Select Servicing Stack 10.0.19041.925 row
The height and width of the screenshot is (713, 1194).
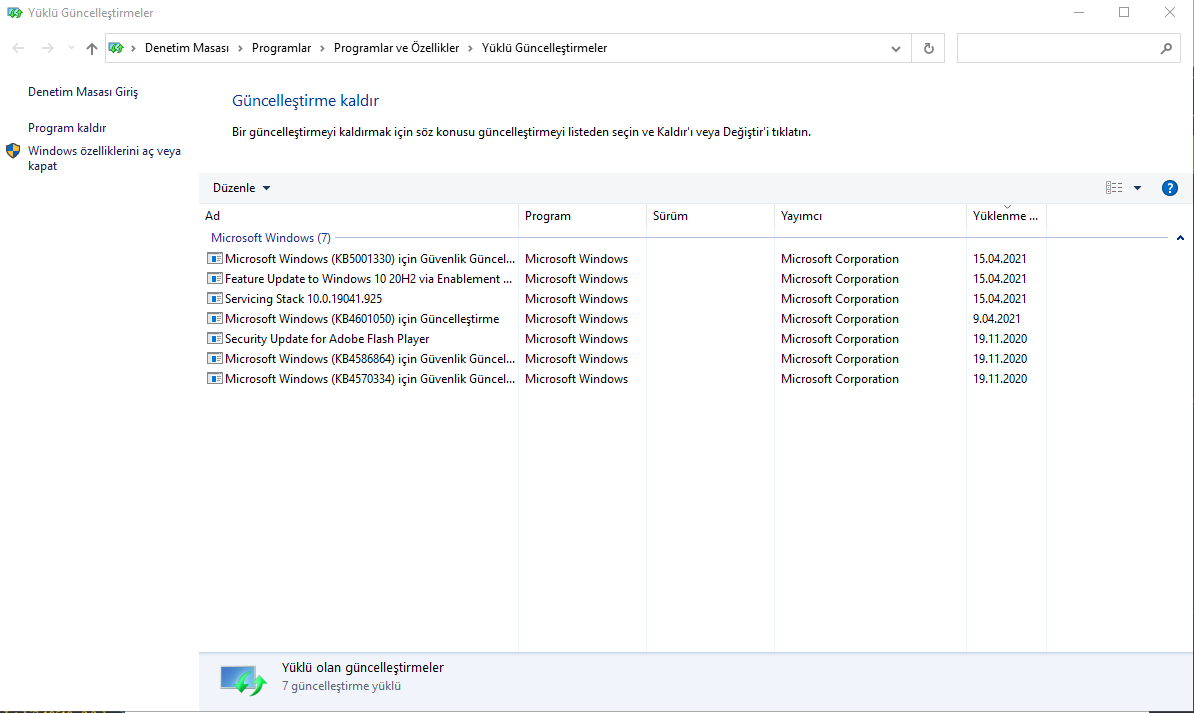click(622, 299)
